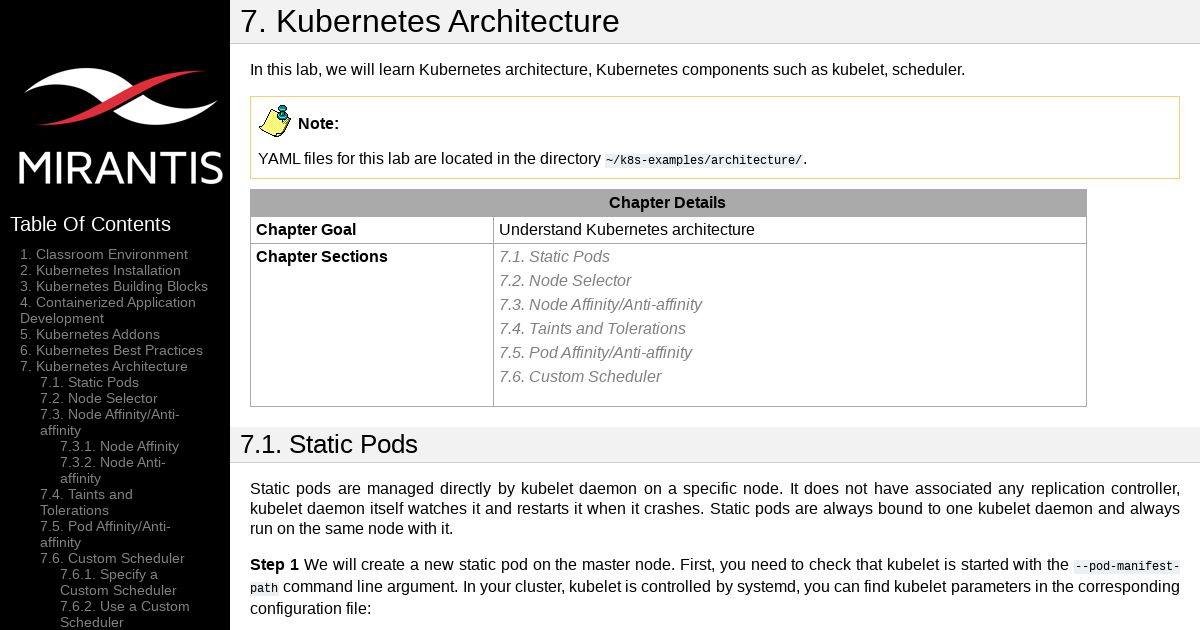Select Kubernetes Best Practices in sidebar
1200x630 pixels.
(111, 350)
